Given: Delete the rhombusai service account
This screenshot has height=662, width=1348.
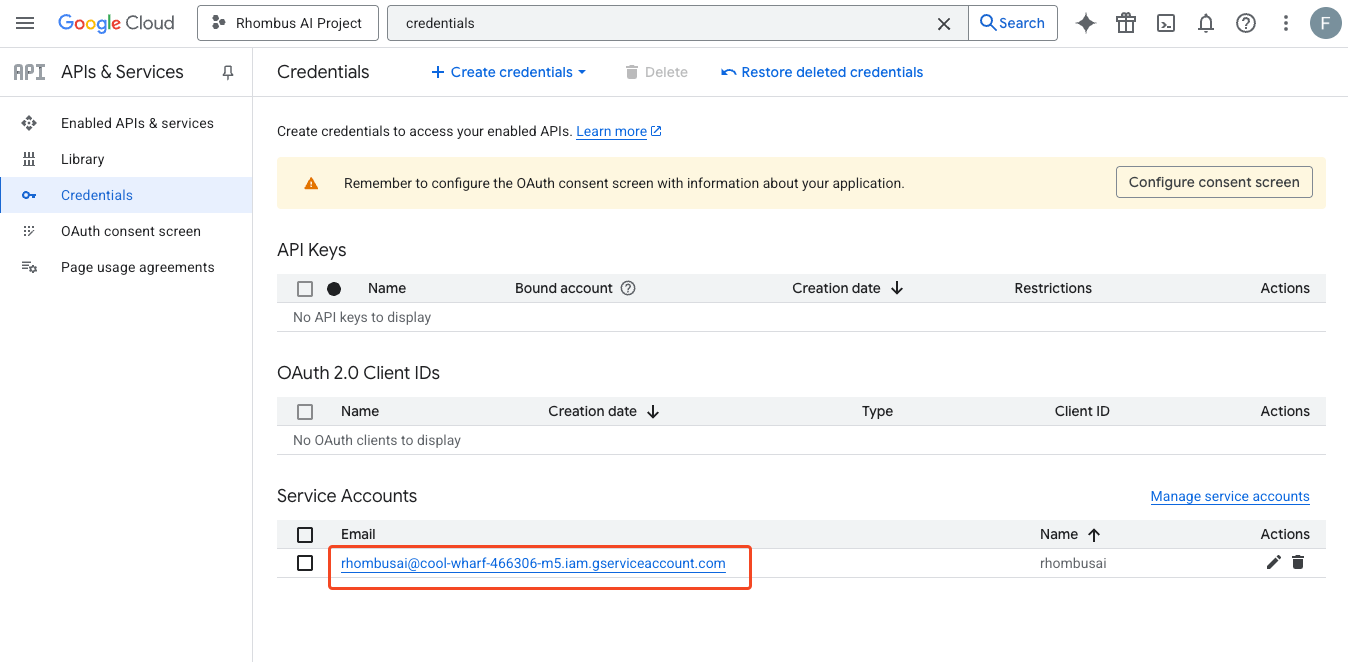Looking at the screenshot, I should (1298, 562).
